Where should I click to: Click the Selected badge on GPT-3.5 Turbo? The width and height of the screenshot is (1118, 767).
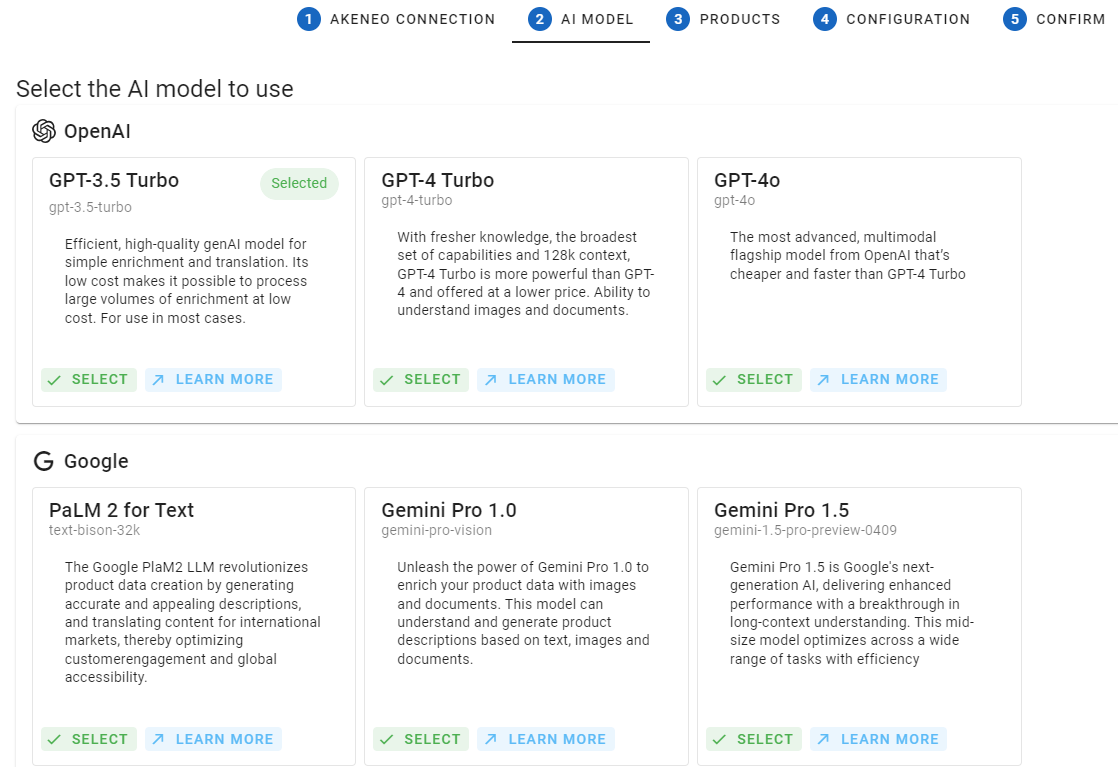point(299,183)
